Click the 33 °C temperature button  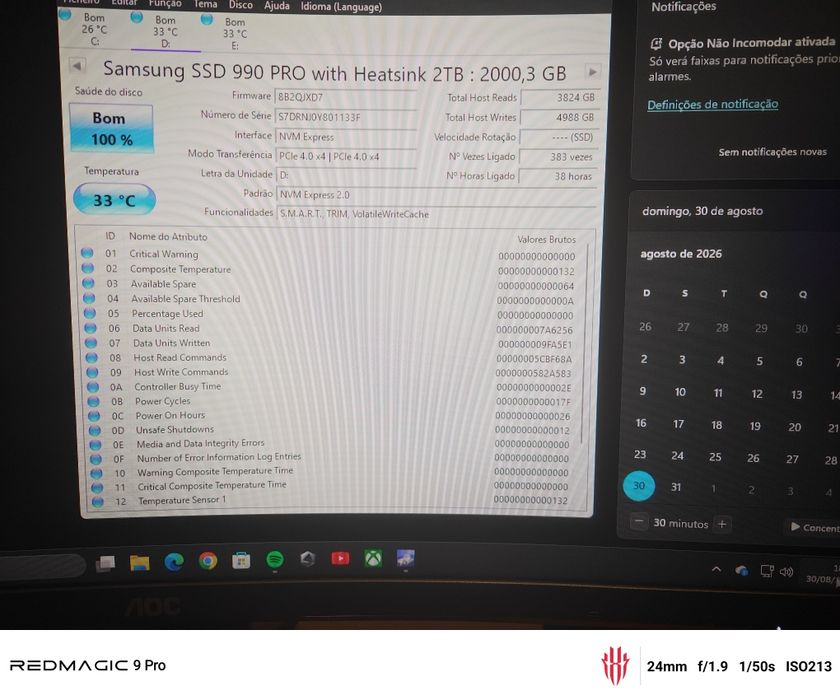coord(114,200)
